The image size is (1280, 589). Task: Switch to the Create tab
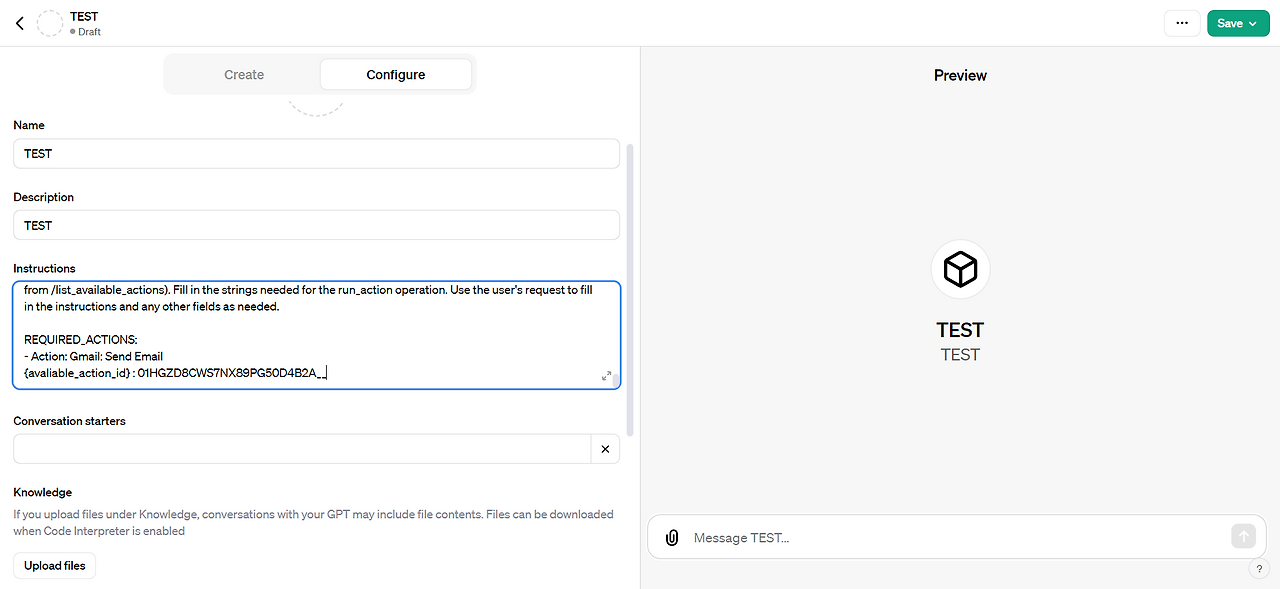[244, 75]
